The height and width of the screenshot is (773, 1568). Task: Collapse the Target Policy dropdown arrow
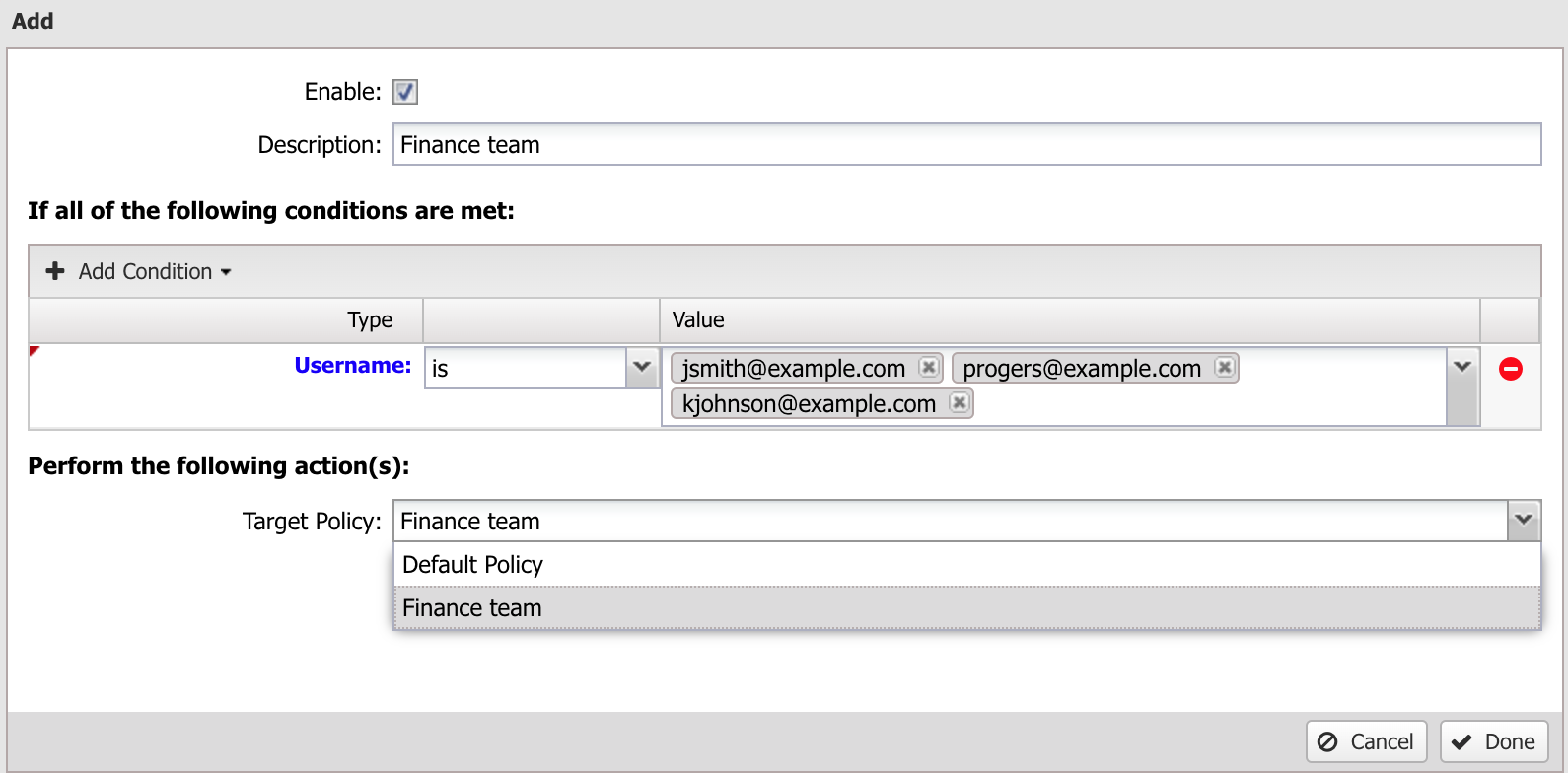coord(1524,521)
